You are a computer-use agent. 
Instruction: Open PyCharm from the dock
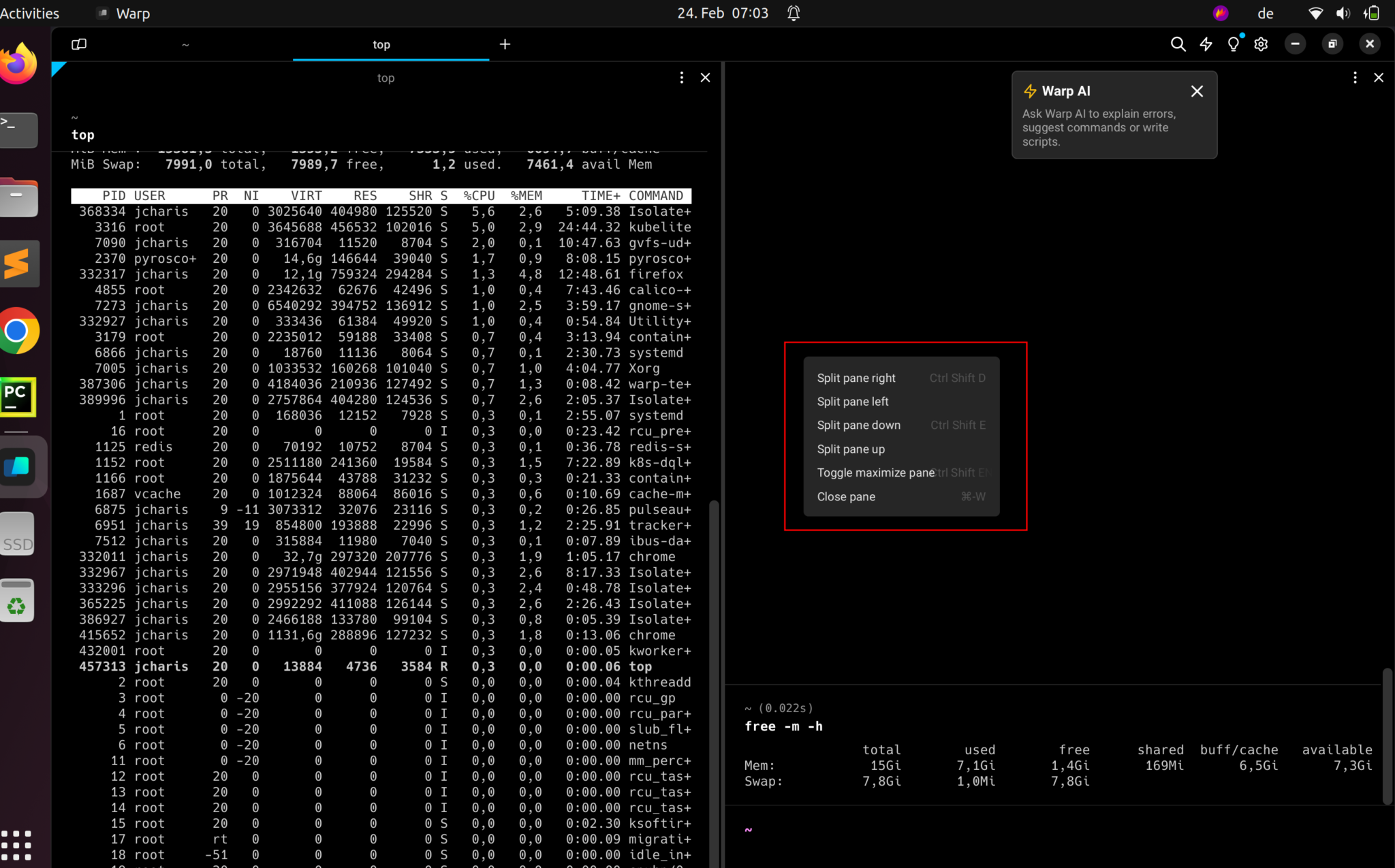pos(17,396)
